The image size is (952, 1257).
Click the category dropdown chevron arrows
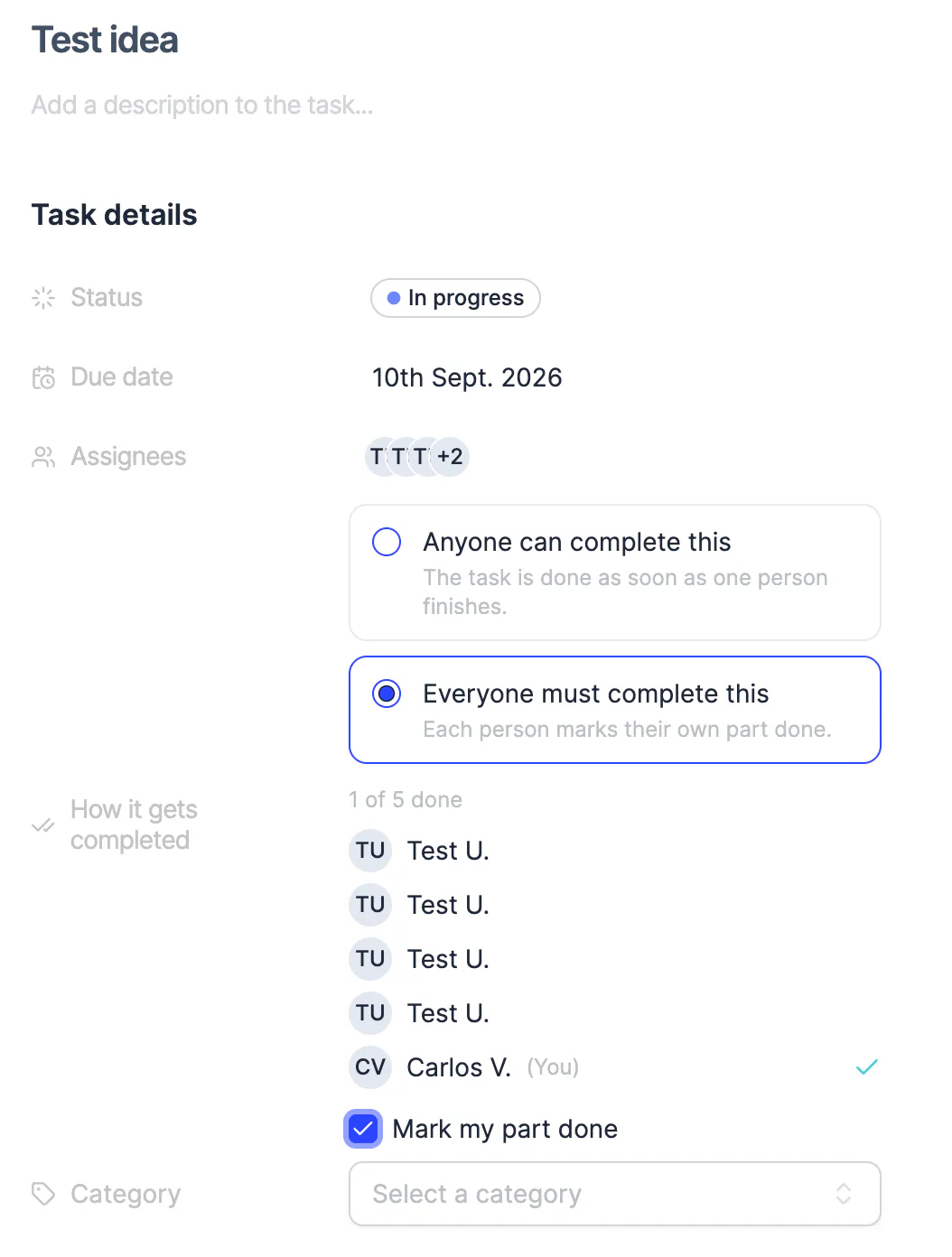click(x=844, y=1194)
